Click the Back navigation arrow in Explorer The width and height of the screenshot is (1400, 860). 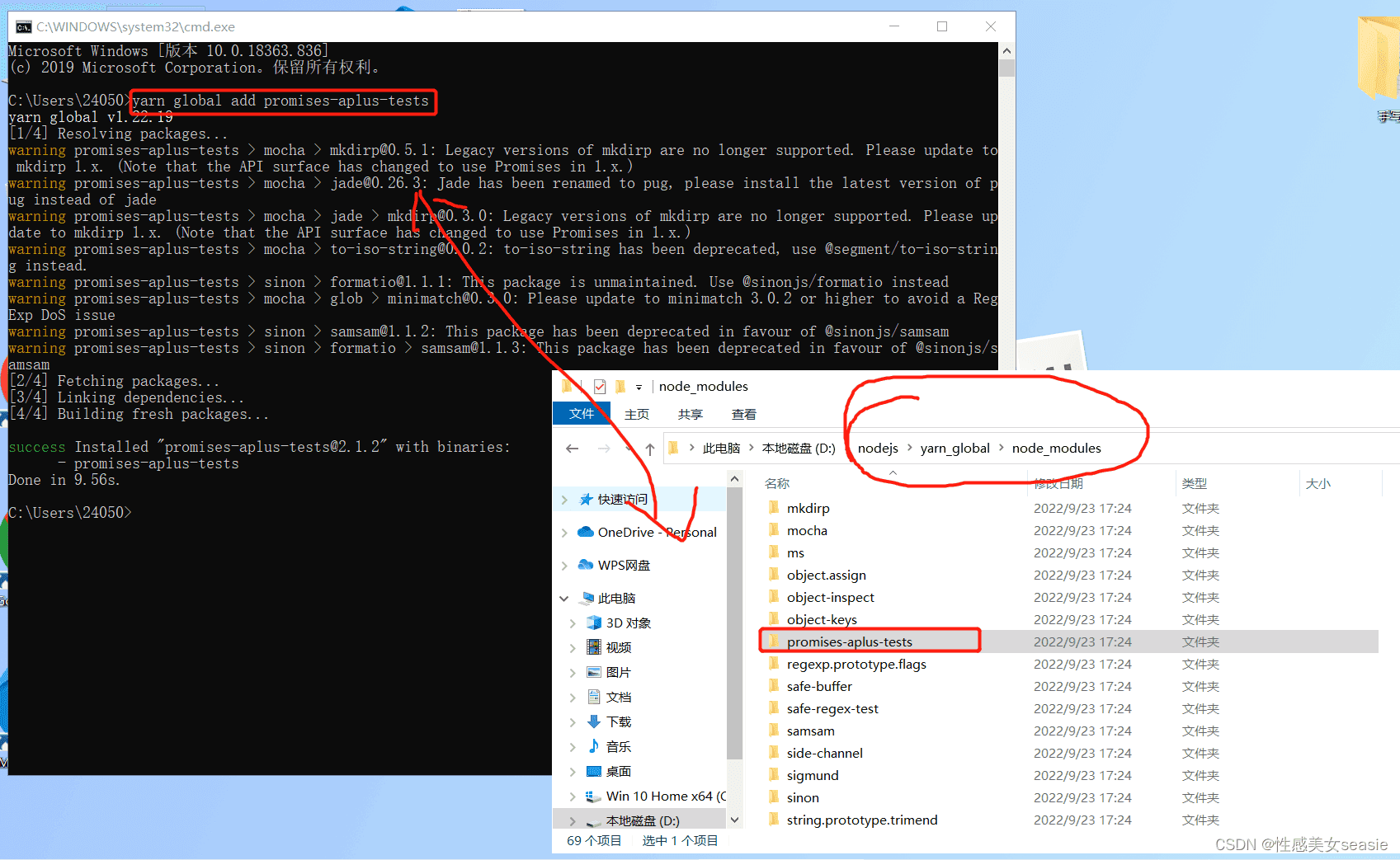[573, 449]
